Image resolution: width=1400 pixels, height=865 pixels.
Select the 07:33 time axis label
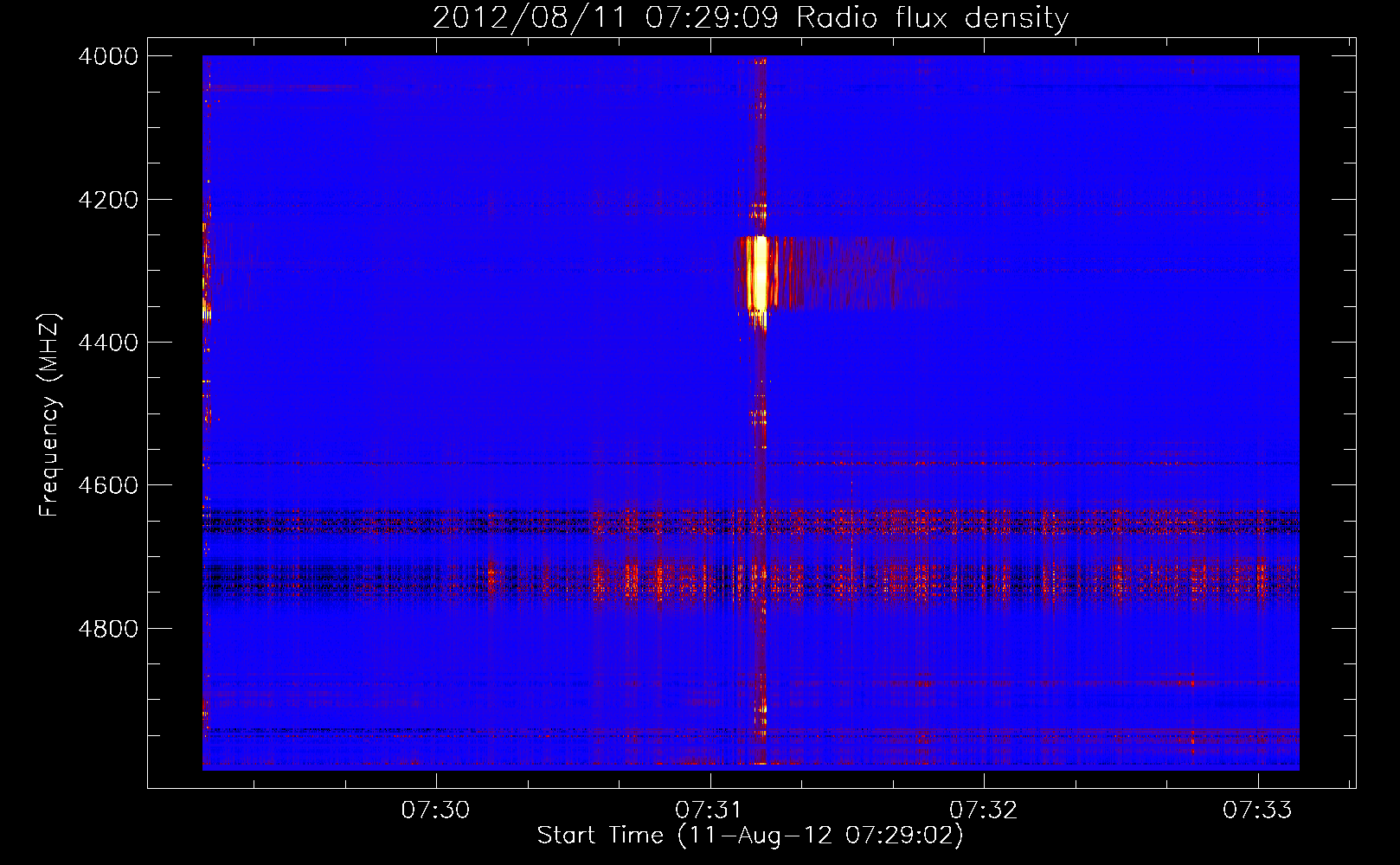click(x=1257, y=811)
